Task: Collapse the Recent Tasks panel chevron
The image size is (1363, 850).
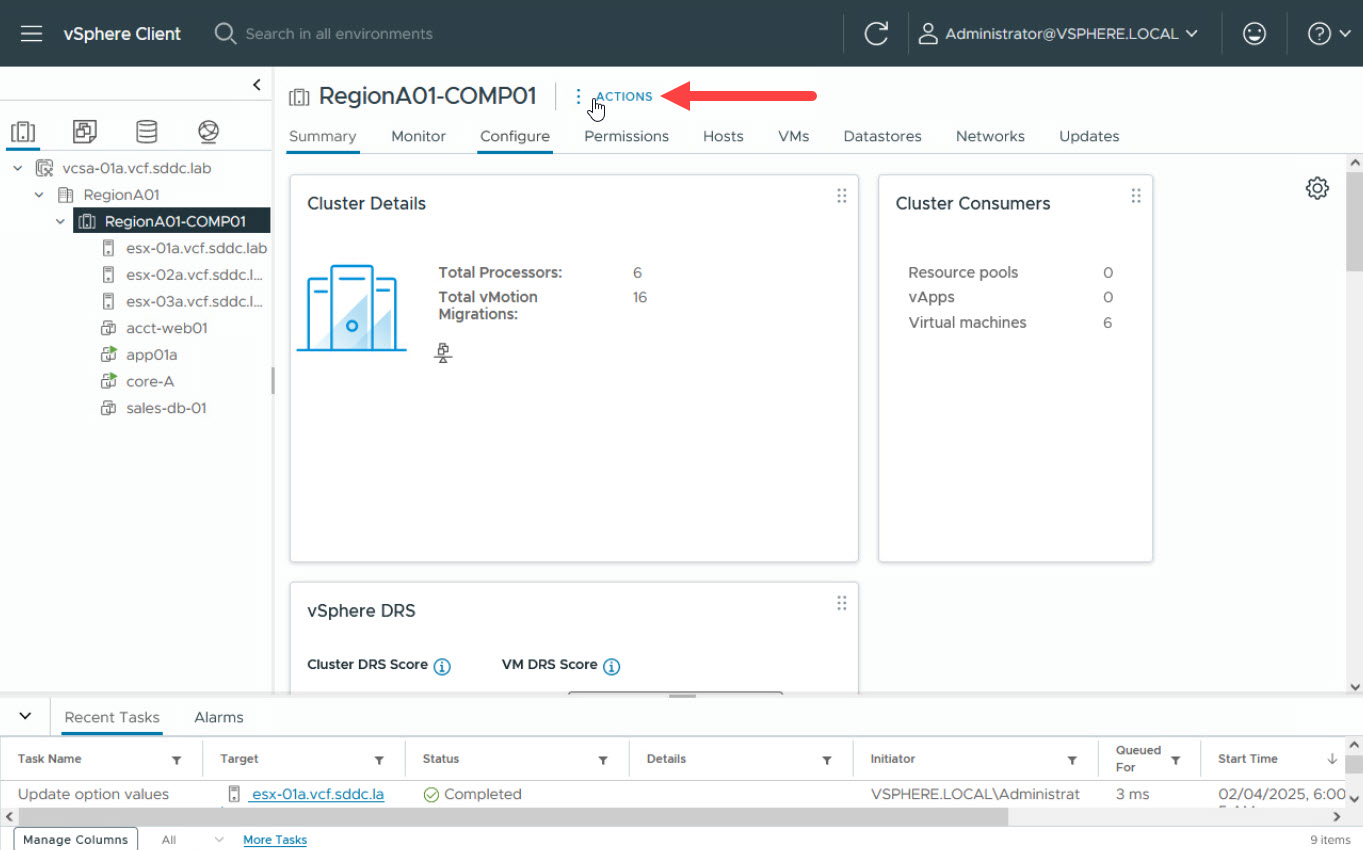Action: 25,716
